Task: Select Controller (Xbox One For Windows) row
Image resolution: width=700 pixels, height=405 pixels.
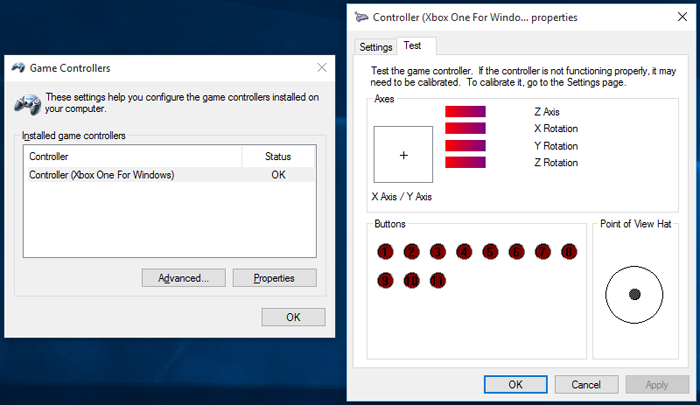Action: [170, 175]
